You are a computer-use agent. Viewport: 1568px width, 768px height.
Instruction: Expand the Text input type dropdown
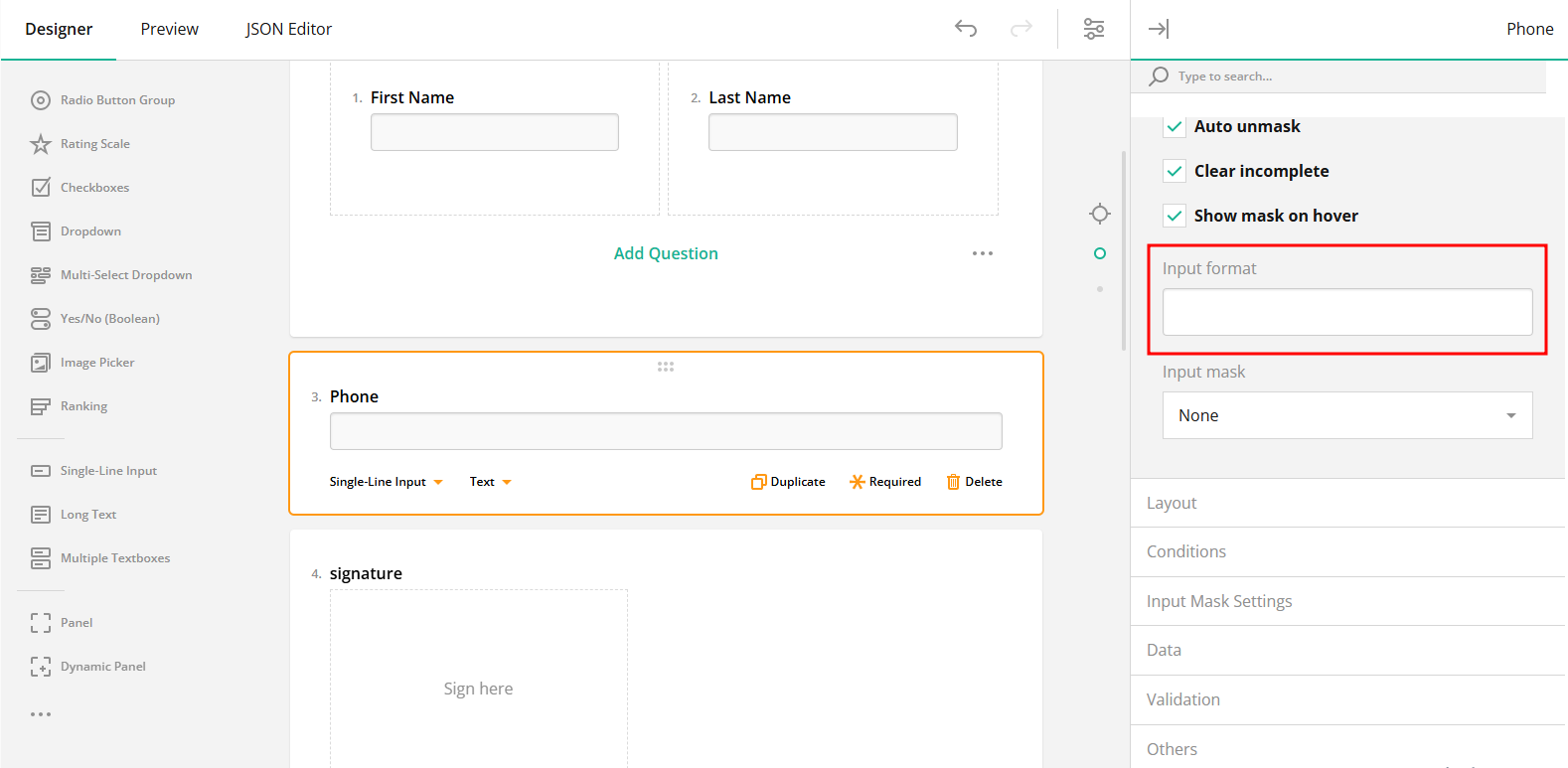pos(490,482)
